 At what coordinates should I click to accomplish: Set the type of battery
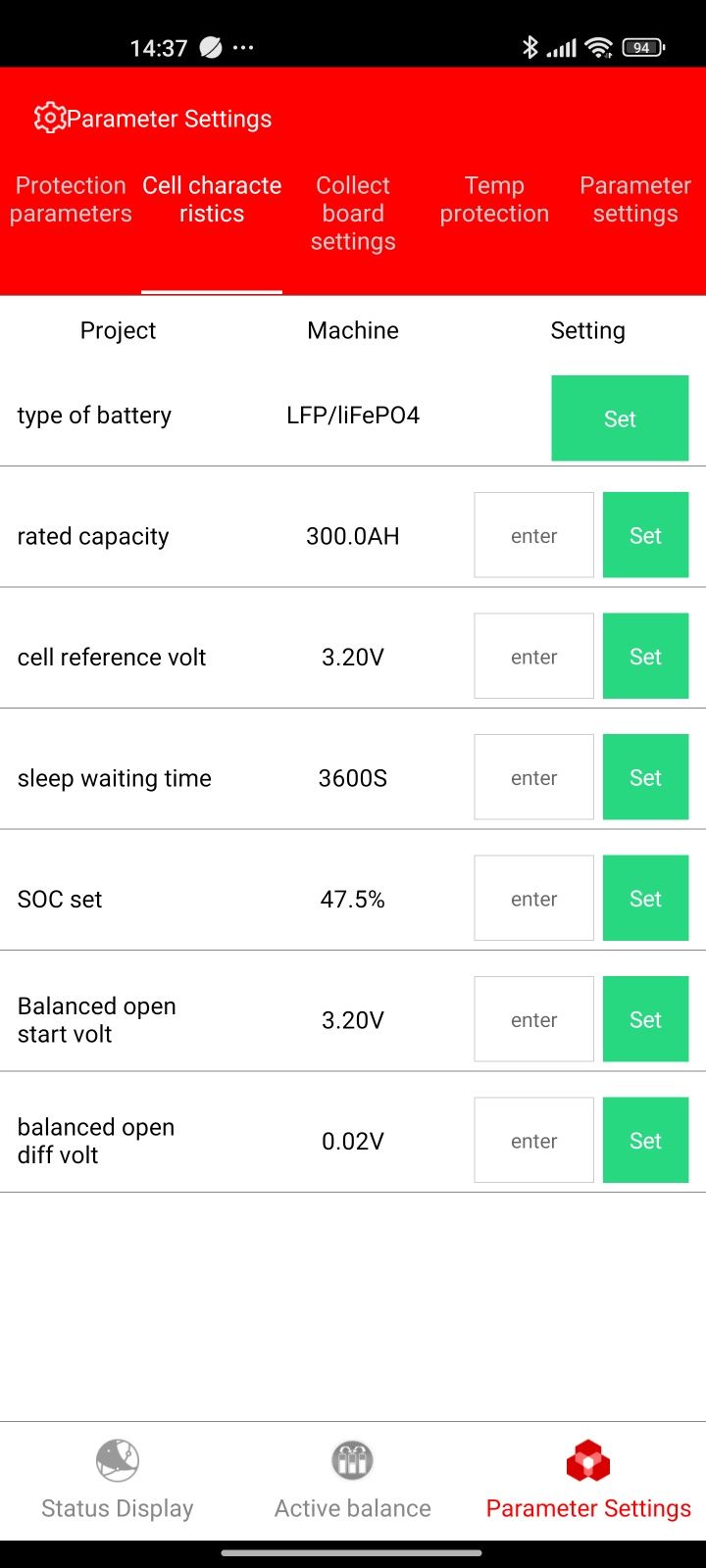[x=620, y=418]
